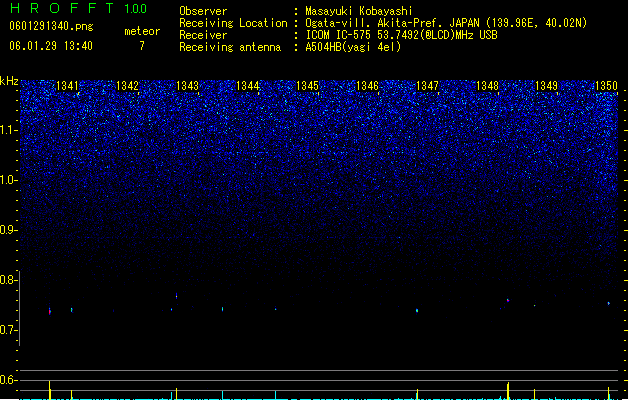Click the red meteor echo near 1341
629x400 pixels.
(x=50, y=312)
